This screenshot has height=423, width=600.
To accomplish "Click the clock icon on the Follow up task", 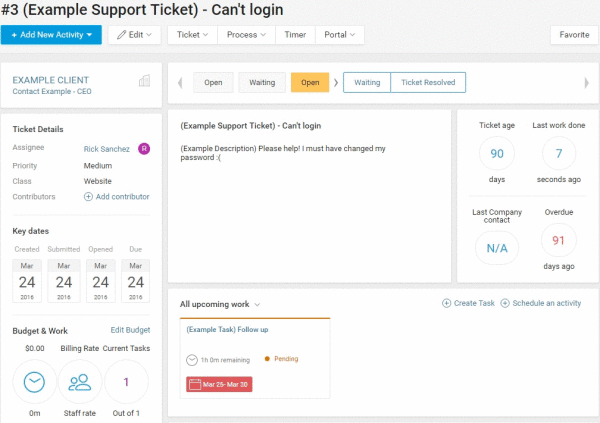I will tap(192, 359).
